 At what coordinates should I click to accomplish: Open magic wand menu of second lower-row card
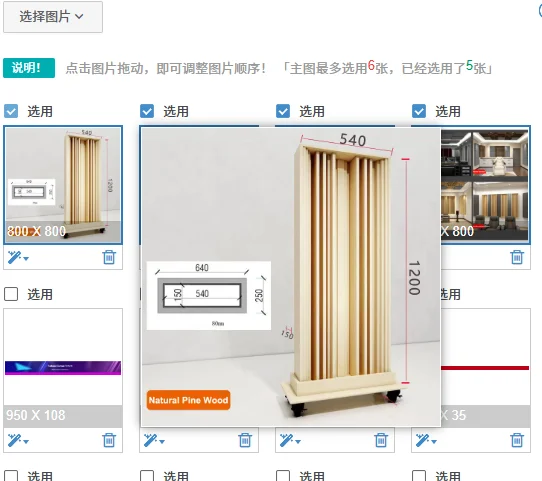click(x=154, y=440)
